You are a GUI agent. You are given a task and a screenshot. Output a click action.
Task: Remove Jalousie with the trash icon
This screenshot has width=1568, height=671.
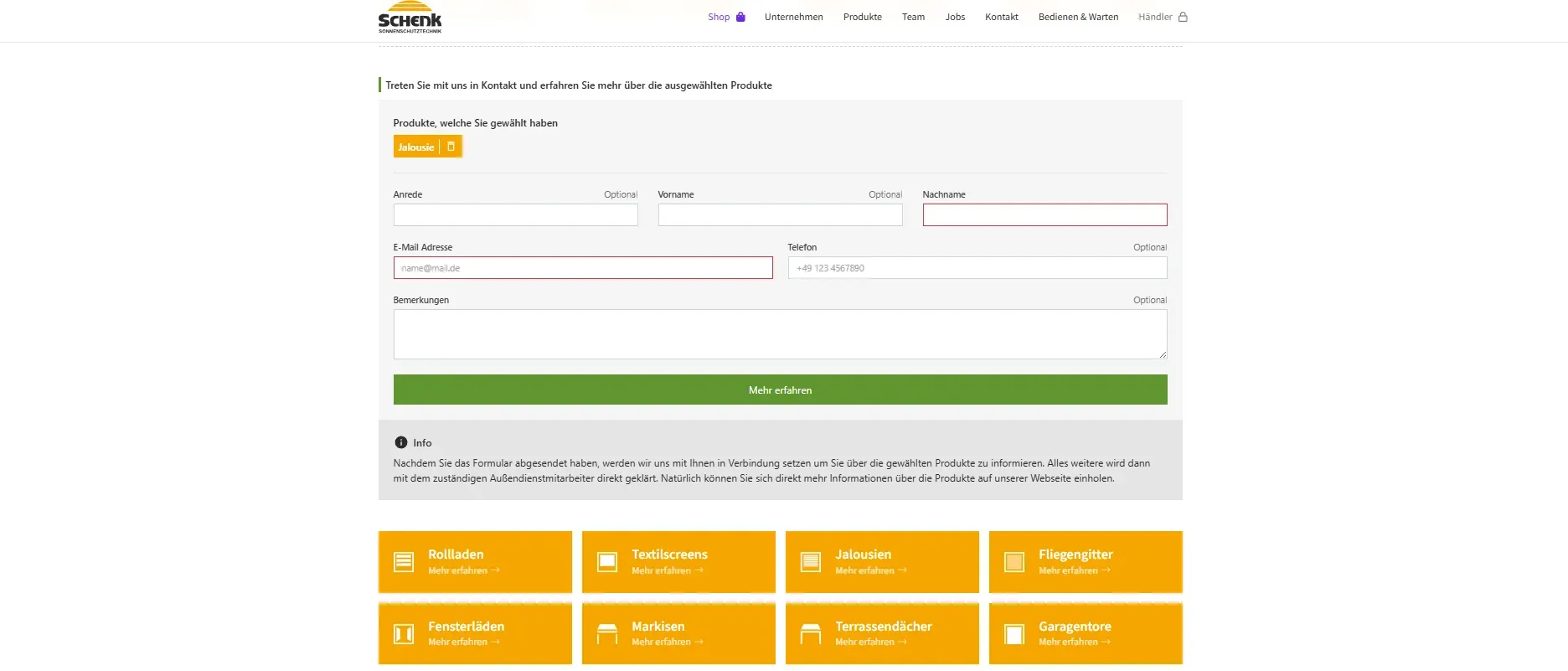coord(451,147)
